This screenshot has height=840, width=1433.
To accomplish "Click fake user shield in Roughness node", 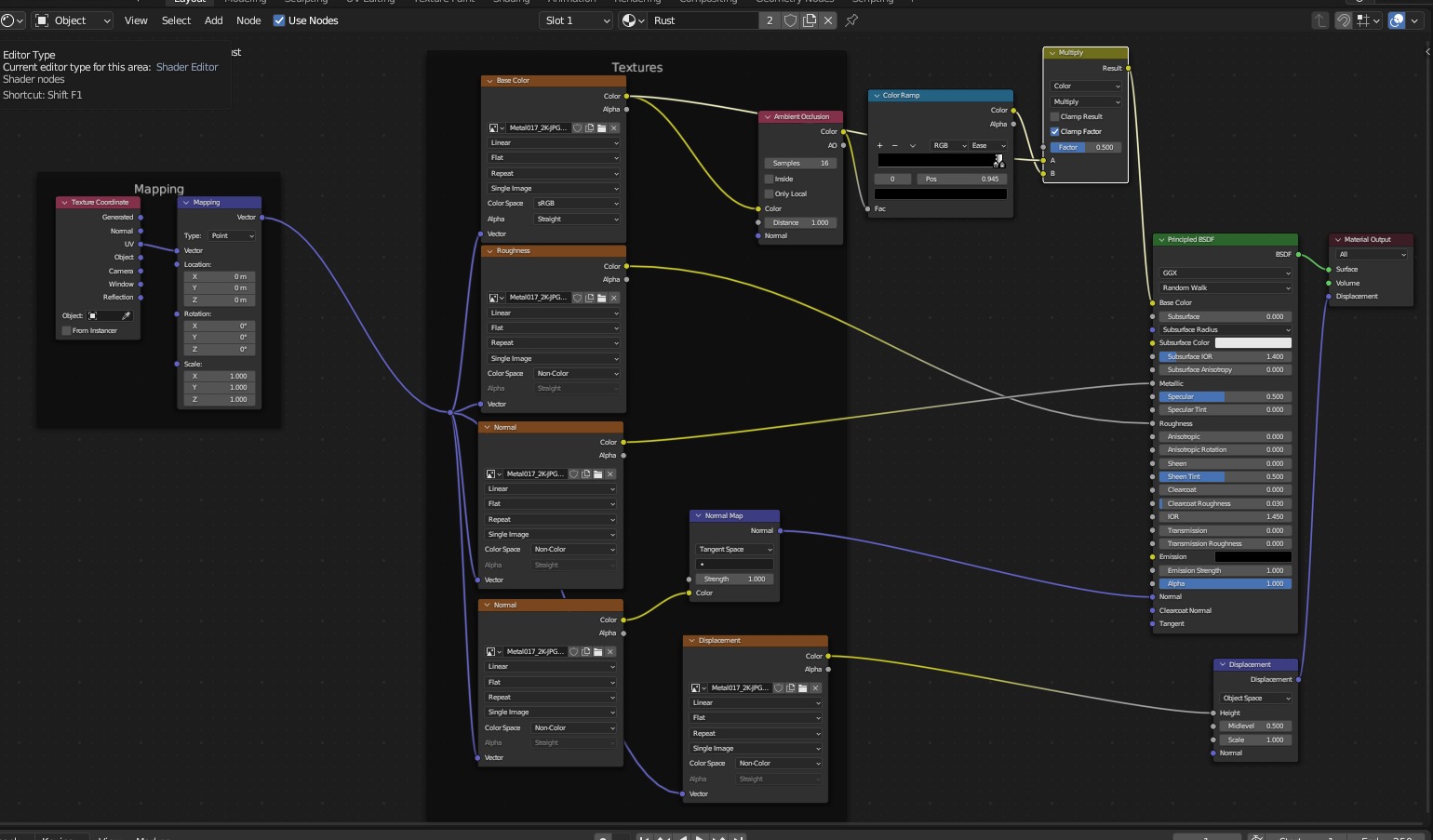I will pos(577,298).
